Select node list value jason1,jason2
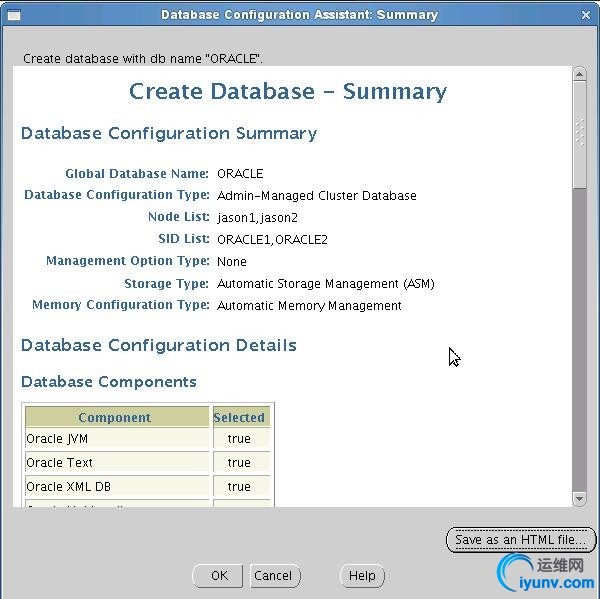This screenshot has width=600, height=599. [257, 218]
